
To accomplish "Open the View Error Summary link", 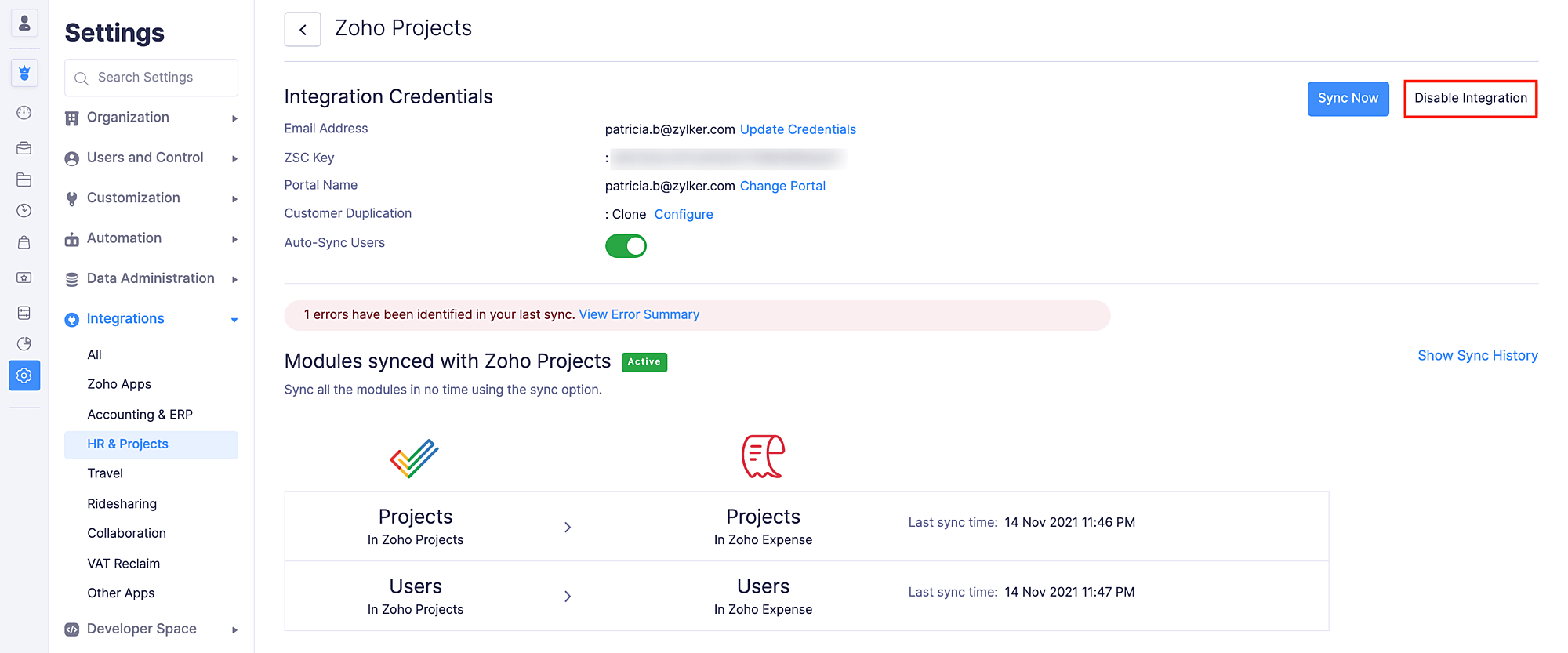I will pos(639,314).
